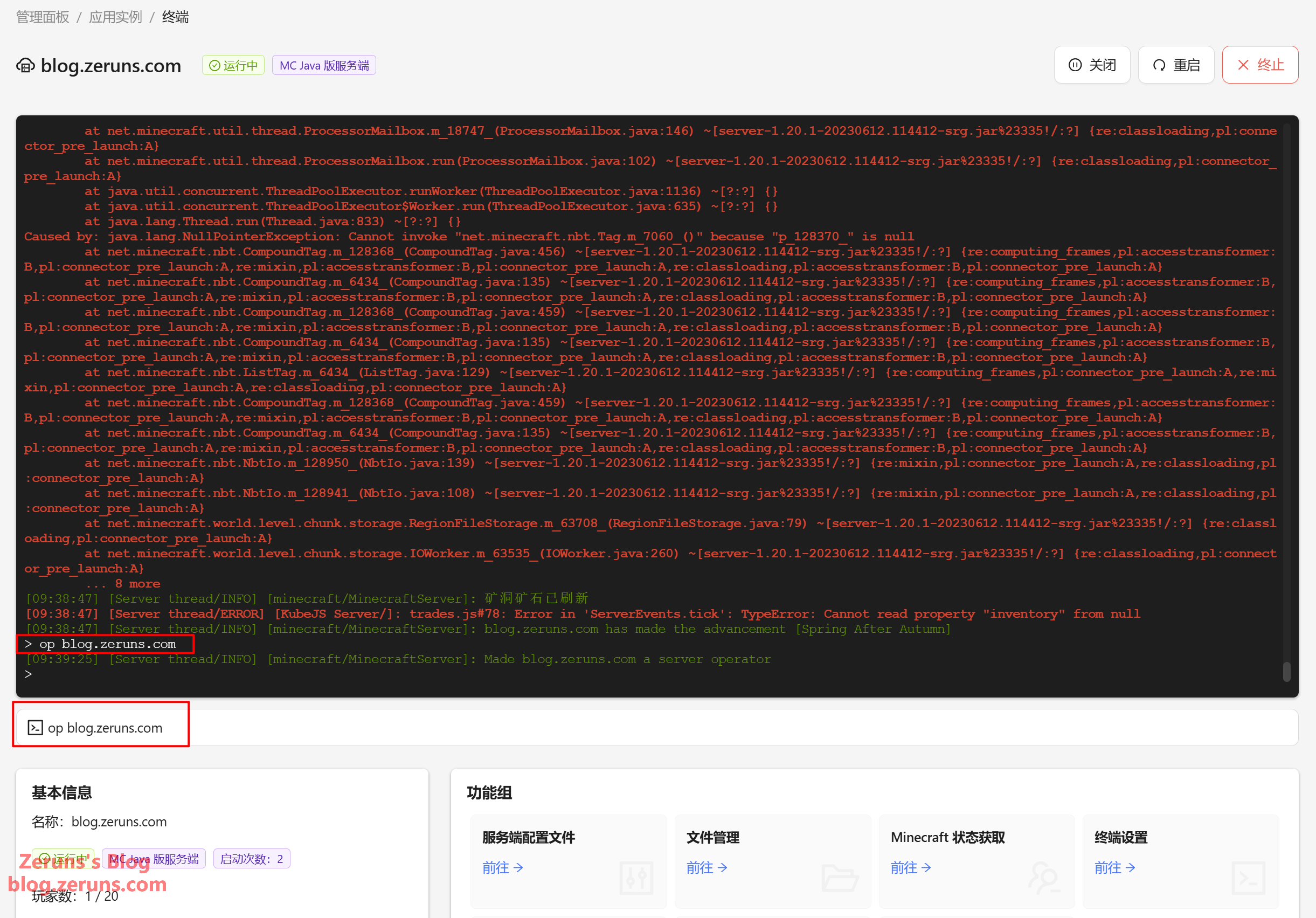Screen dimensions: 1316x918
Task: Click the 启动次数: 2 tag in 基本信息
Action: pyautogui.click(x=251, y=858)
